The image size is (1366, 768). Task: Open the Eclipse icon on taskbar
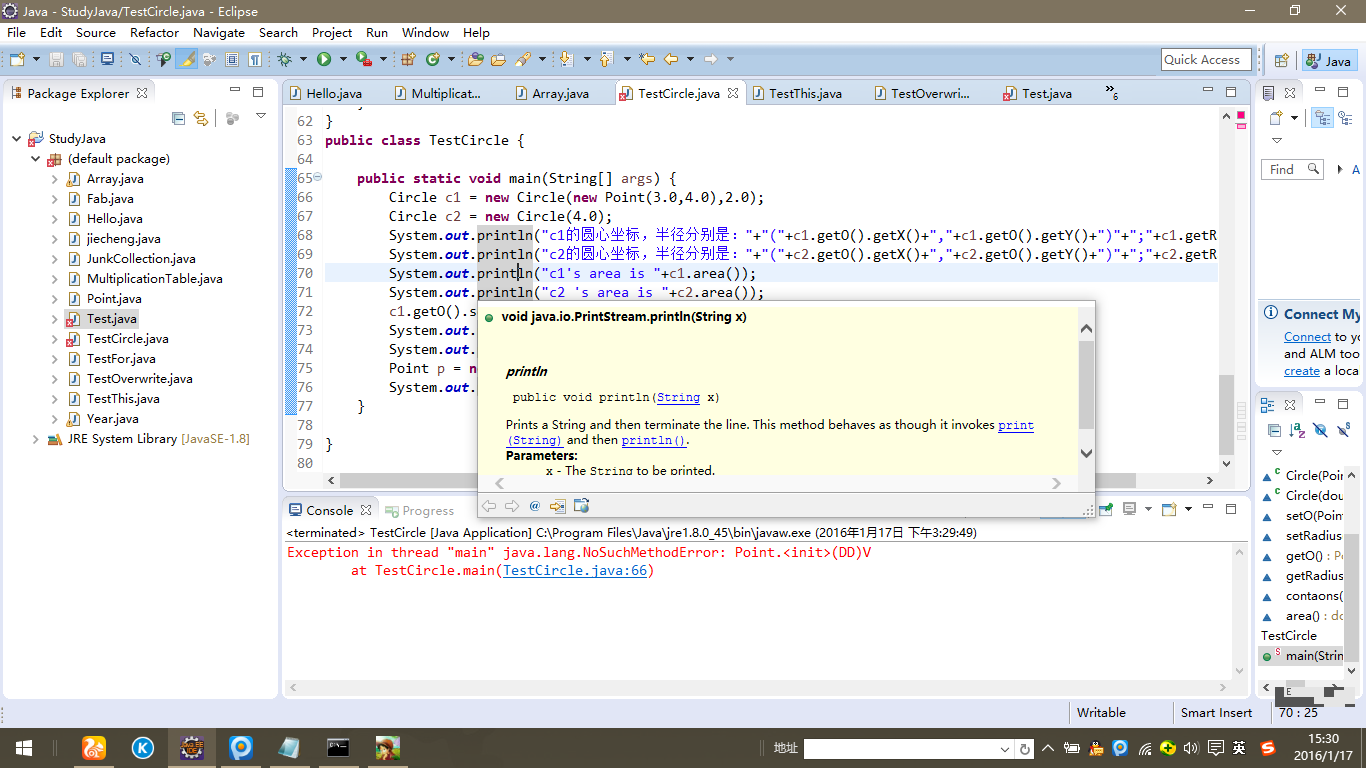(192, 748)
